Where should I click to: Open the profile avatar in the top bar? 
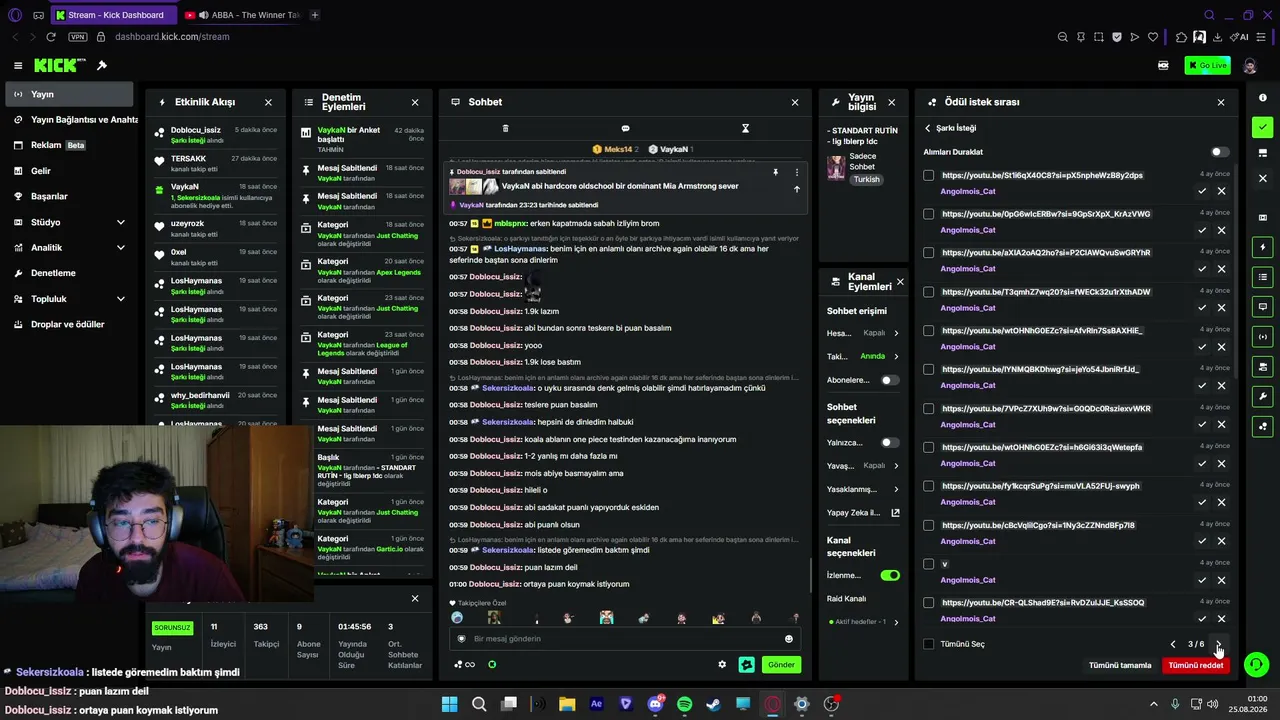pos(1249,65)
